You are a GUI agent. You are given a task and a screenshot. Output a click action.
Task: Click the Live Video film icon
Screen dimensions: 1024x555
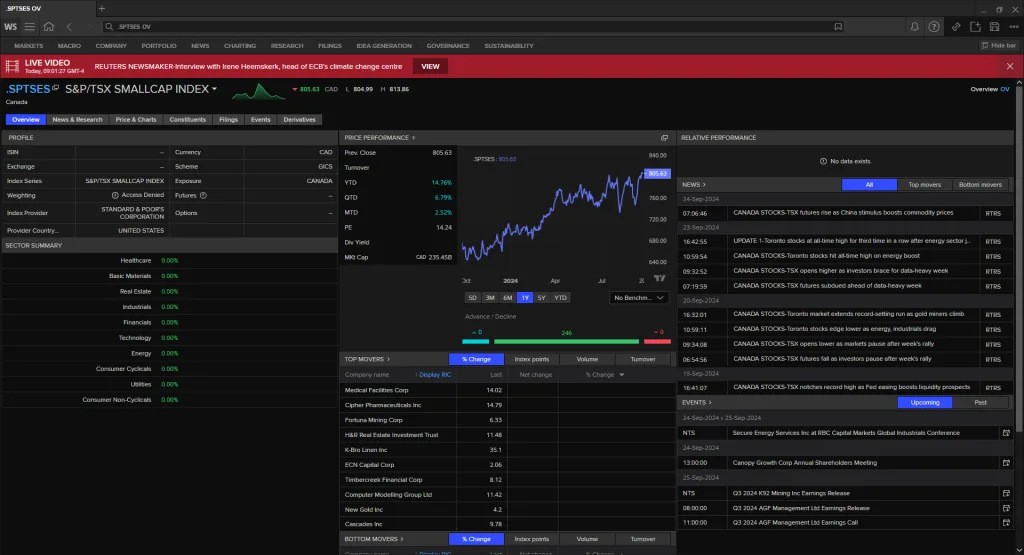12,66
